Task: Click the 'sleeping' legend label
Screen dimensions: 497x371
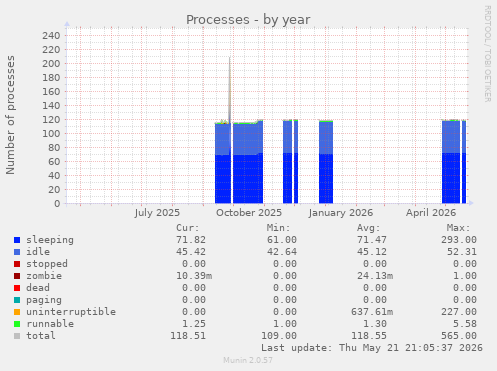Action: click(50, 240)
